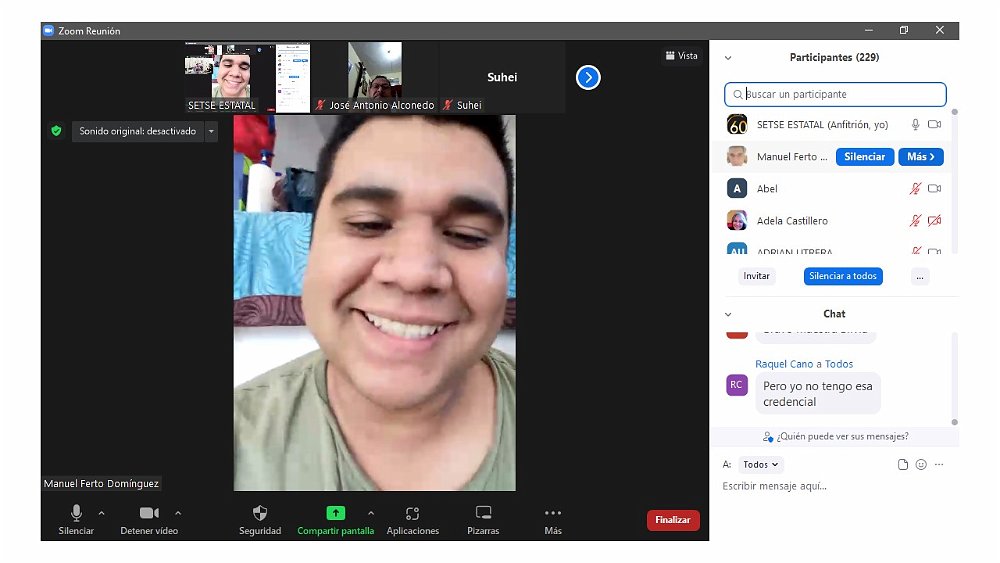Click the participant search field
Screen dimensions: 1000x563
point(835,94)
